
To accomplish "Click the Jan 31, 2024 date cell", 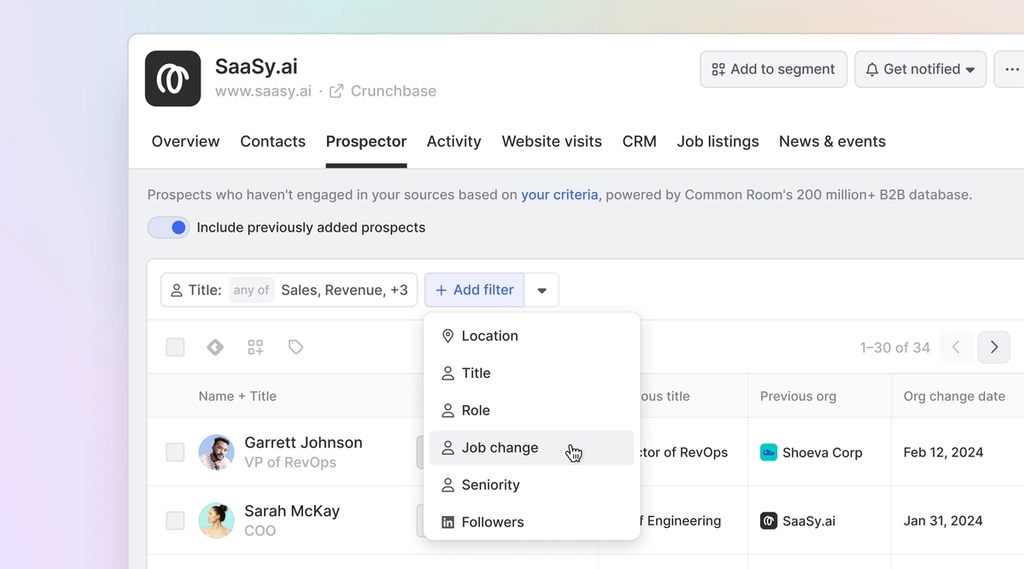I will (943, 521).
